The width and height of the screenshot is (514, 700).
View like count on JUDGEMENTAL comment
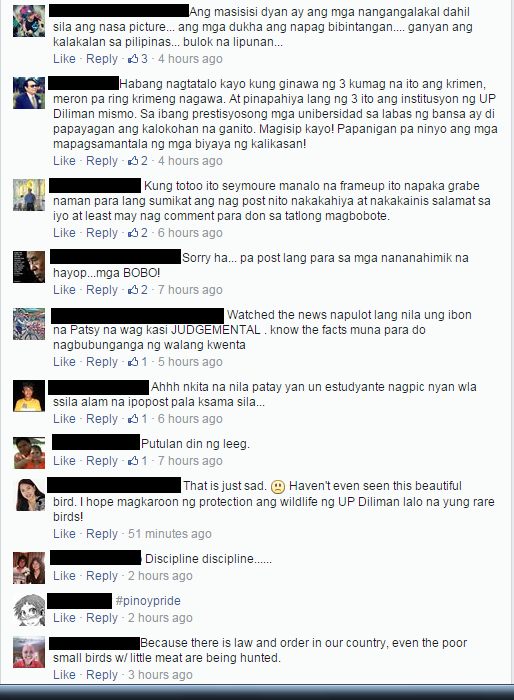(x=138, y=362)
